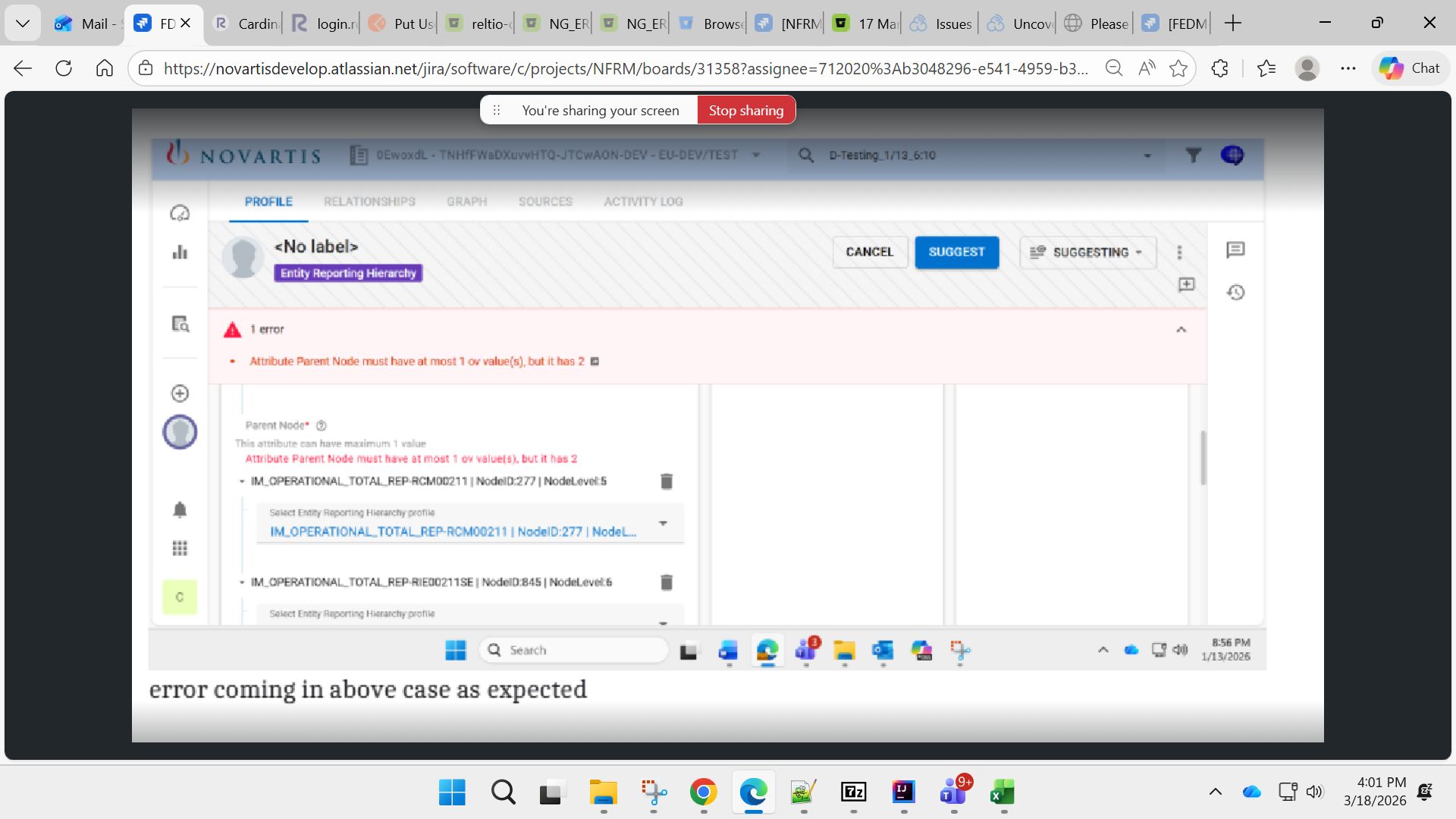Open the tab search chevron dropdown
The image size is (1456, 819).
tap(23, 24)
